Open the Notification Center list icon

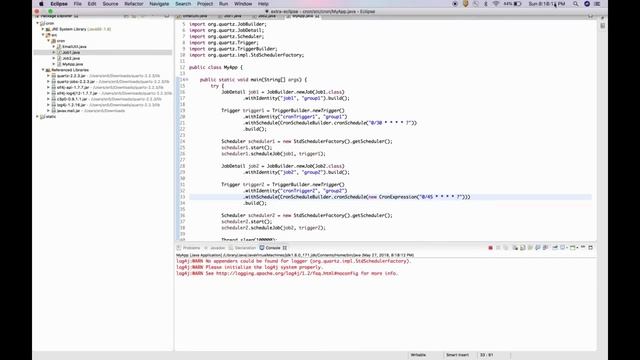point(597,4)
